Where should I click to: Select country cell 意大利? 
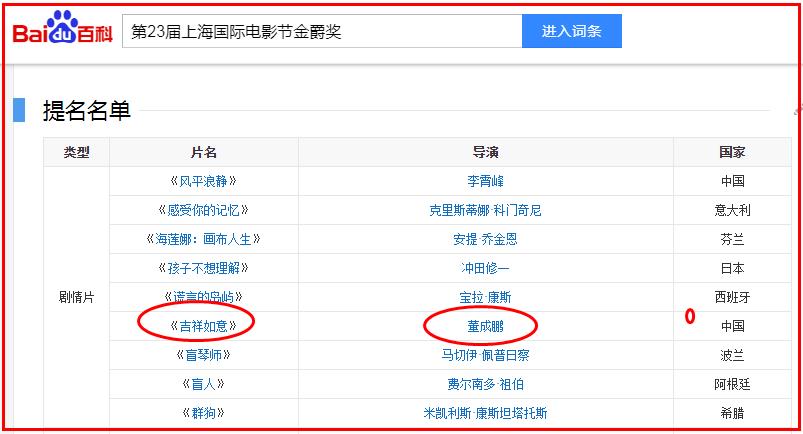pos(732,210)
